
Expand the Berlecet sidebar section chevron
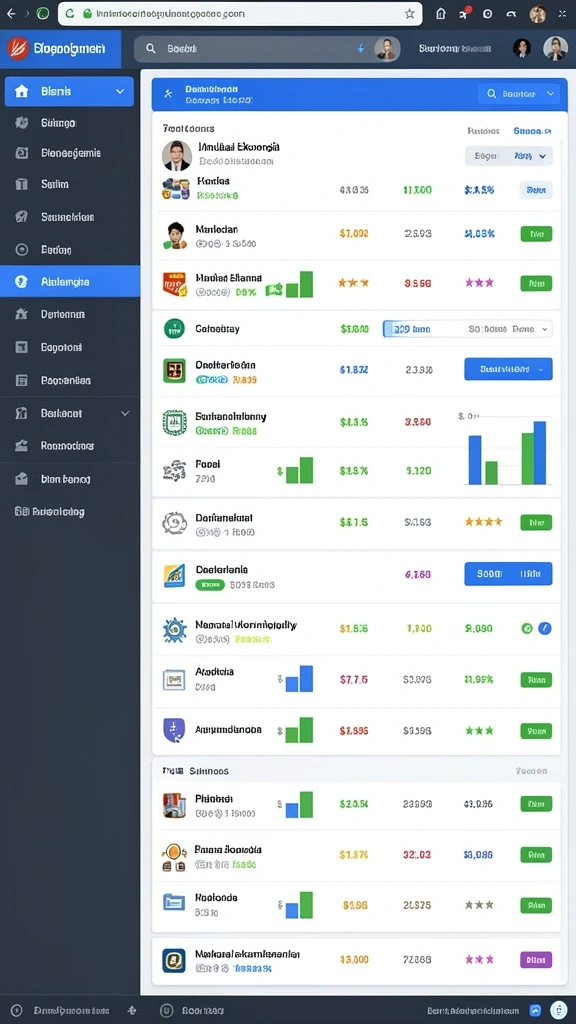click(x=125, y=413)
